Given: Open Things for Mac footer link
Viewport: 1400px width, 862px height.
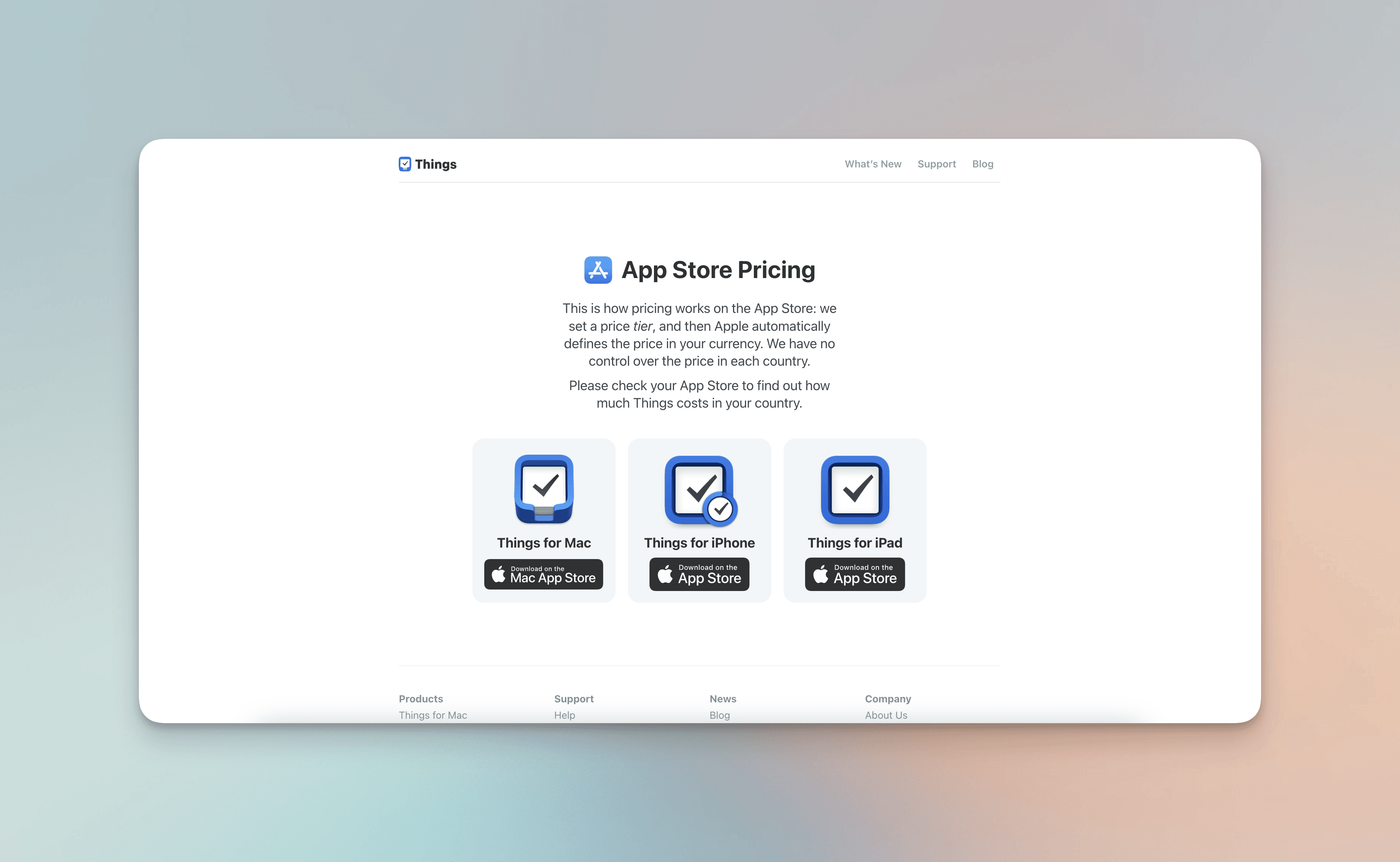Looking at the screenshot, I should [x=432, y=715].
